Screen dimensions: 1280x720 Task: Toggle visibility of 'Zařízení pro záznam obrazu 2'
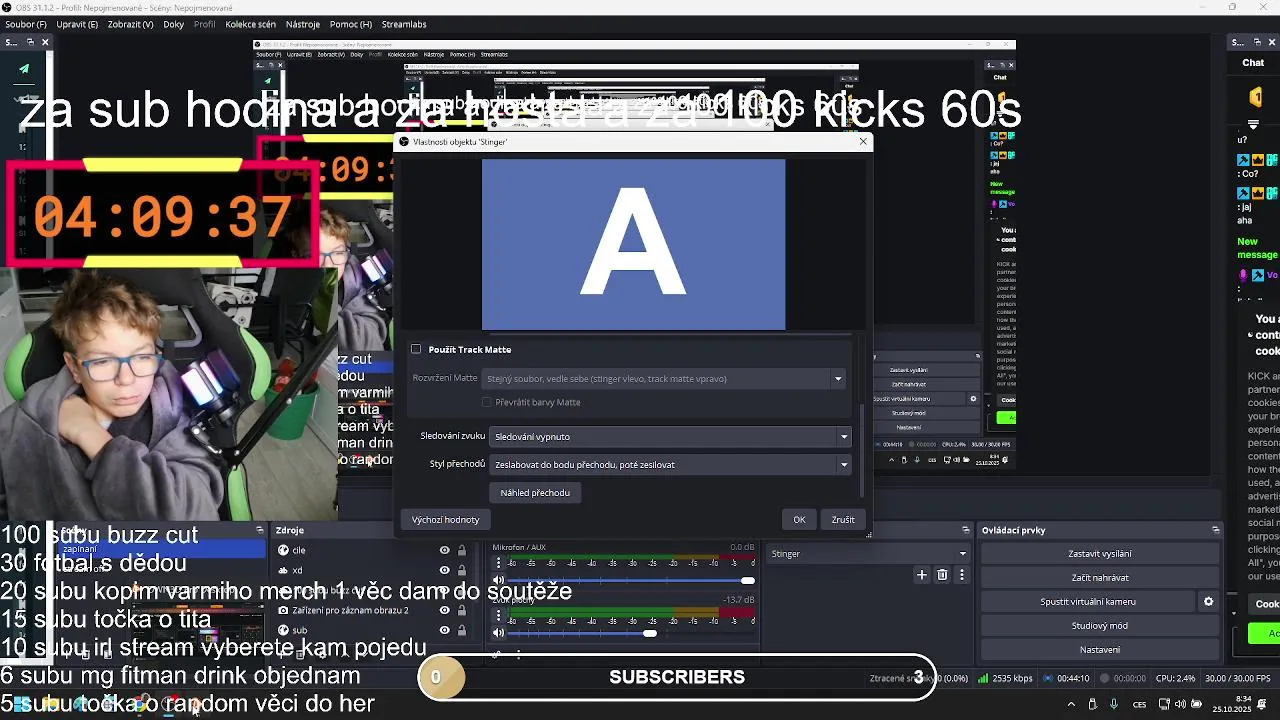(444, 610)
